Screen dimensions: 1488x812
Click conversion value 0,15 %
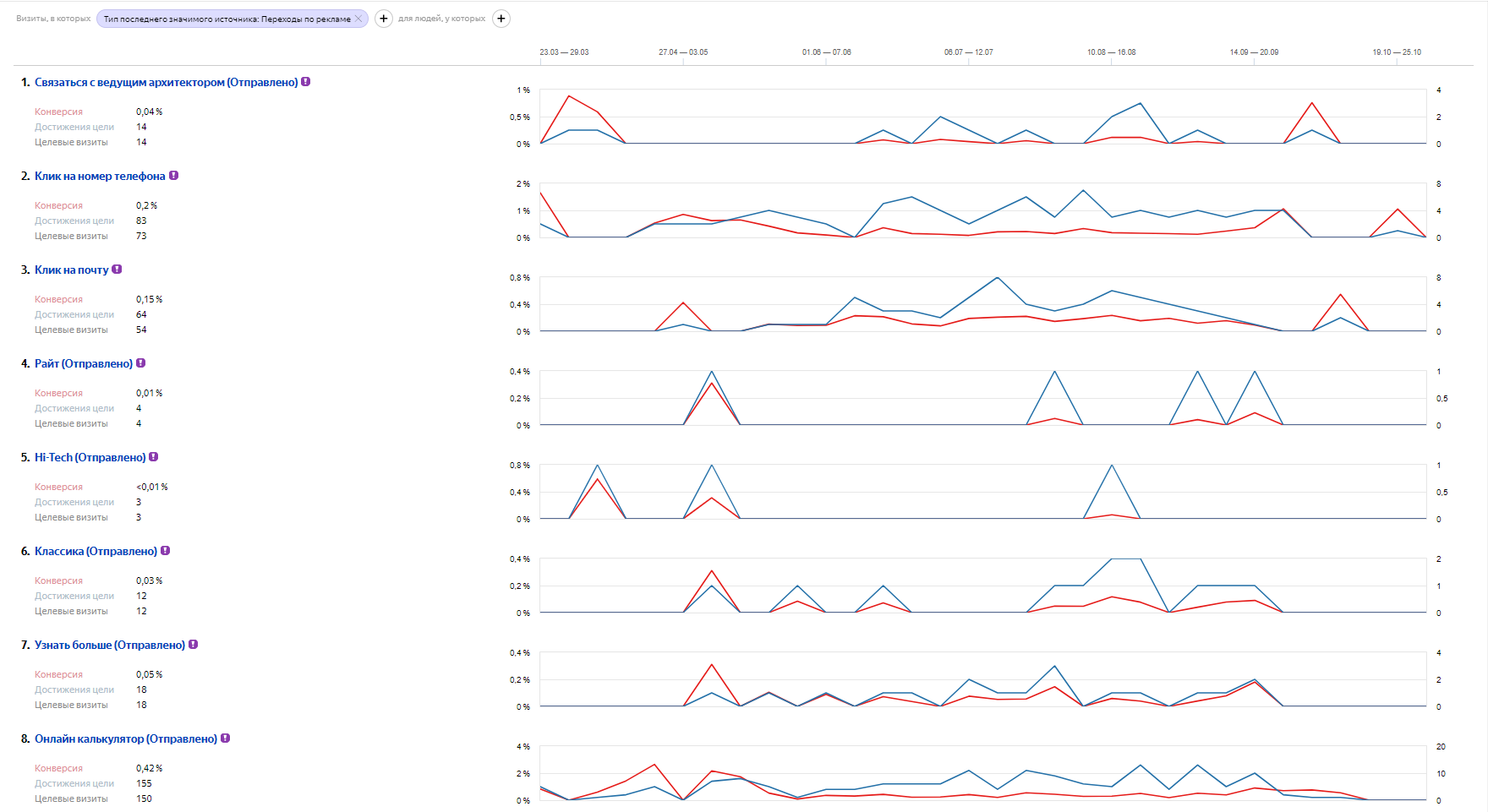pos(149,299)
